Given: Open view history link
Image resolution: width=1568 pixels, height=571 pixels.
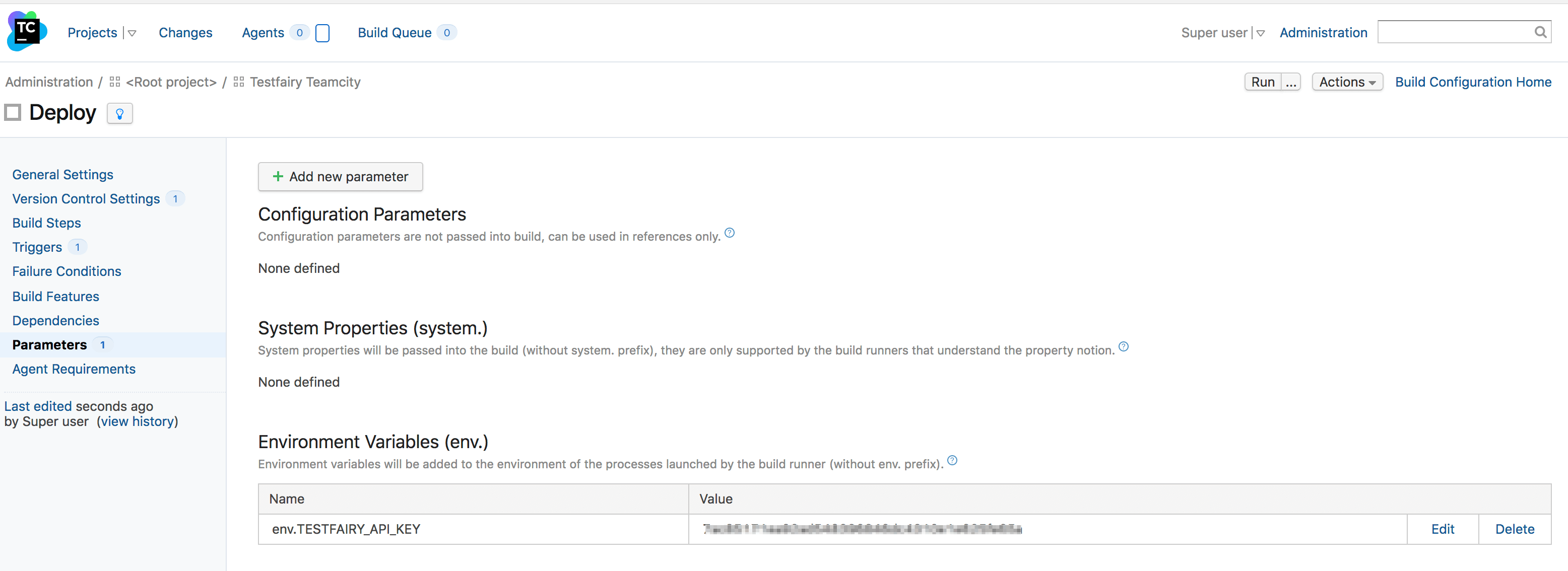Looking at the screenshot, I should (x=137, y=421).
